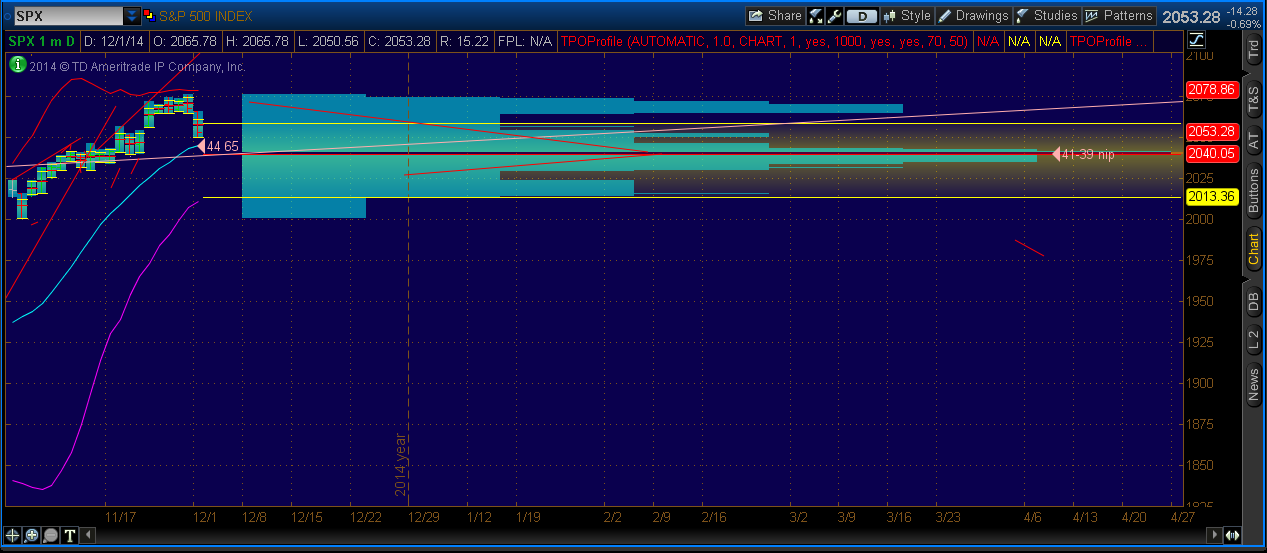Open the T&S sidebar tab
The height and width of the screenshot is (553, 1267).
pyautogui.click(x=1254, y=97)
